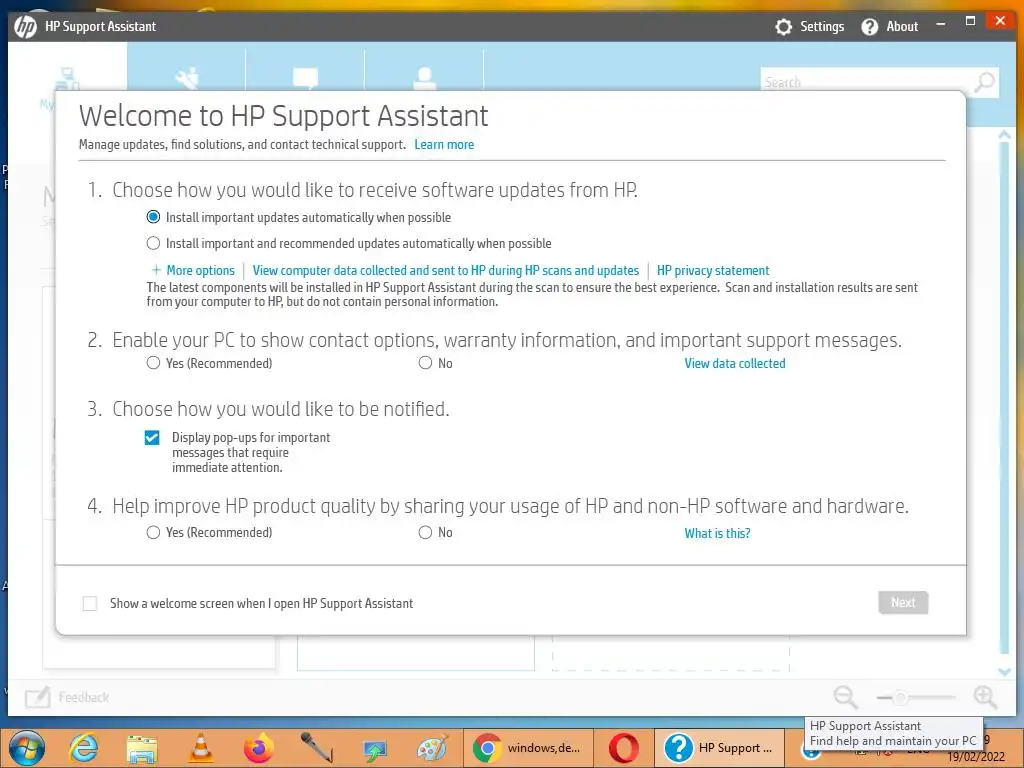Open the What is this? link

coord(717,533)
